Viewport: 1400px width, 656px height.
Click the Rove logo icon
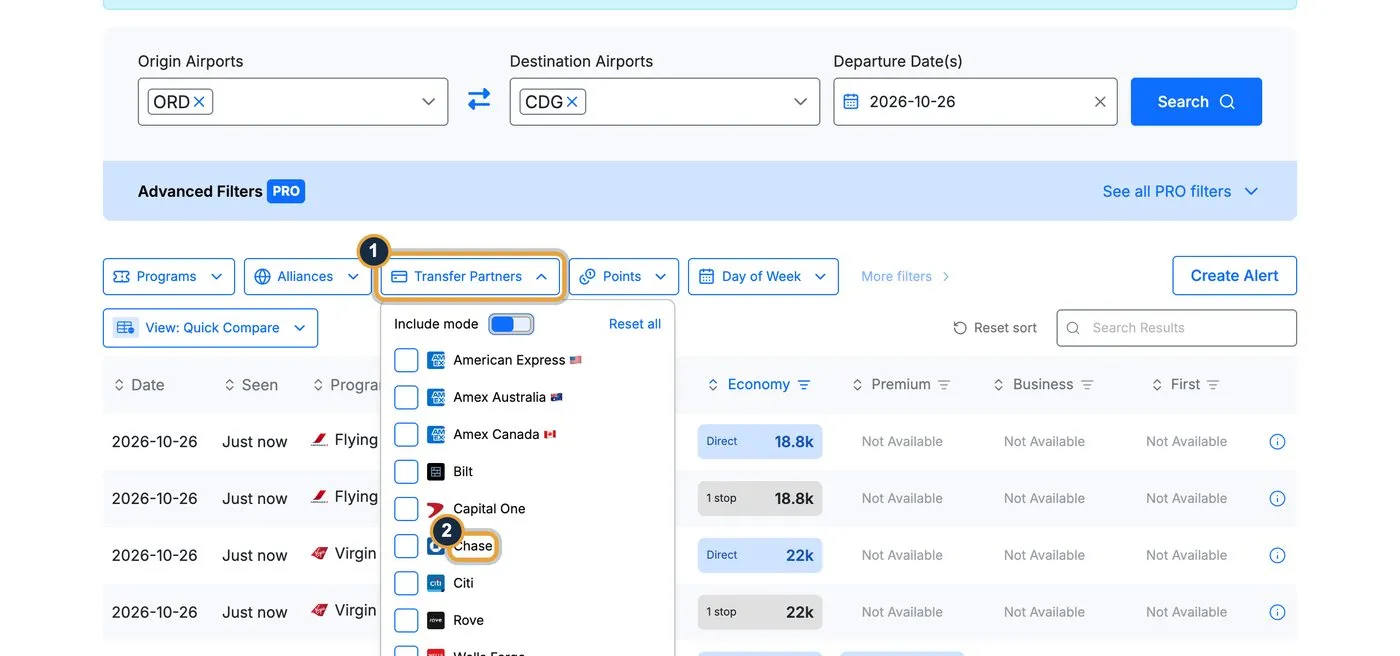pyautogui.click(x=436, y=620)
